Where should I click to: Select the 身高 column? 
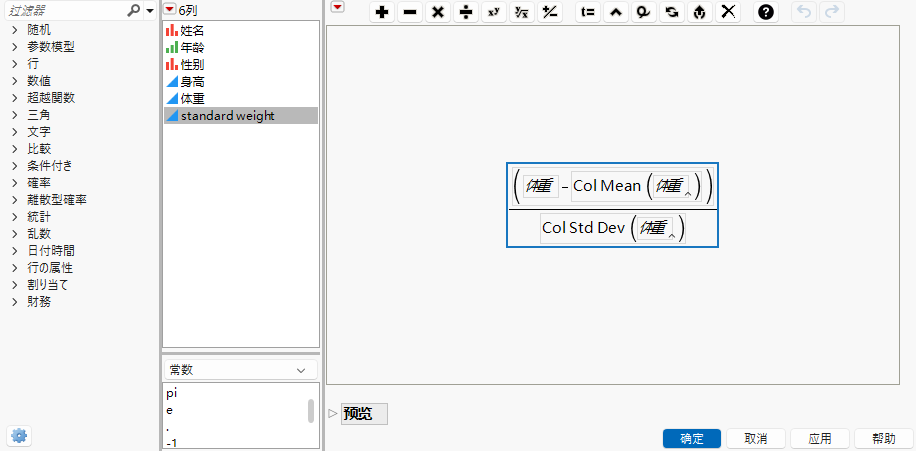point(241,82)
